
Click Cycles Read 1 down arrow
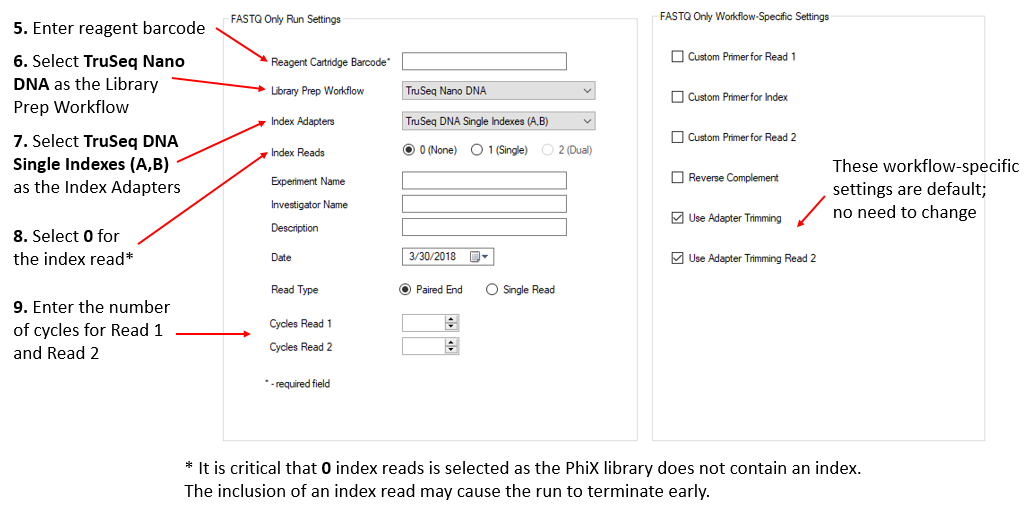pyautogui.click(x=452, y=326)
